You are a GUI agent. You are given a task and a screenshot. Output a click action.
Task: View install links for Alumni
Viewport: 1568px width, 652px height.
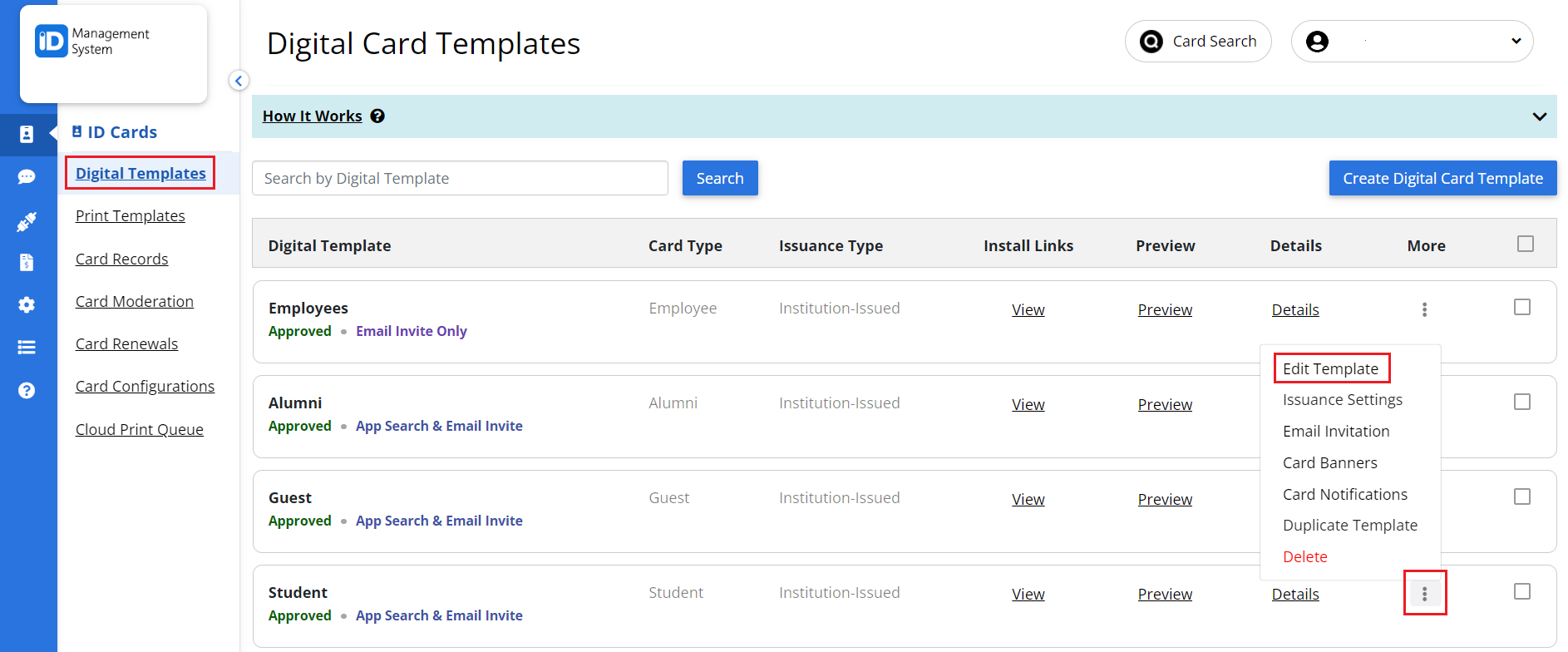point(1028,405)
